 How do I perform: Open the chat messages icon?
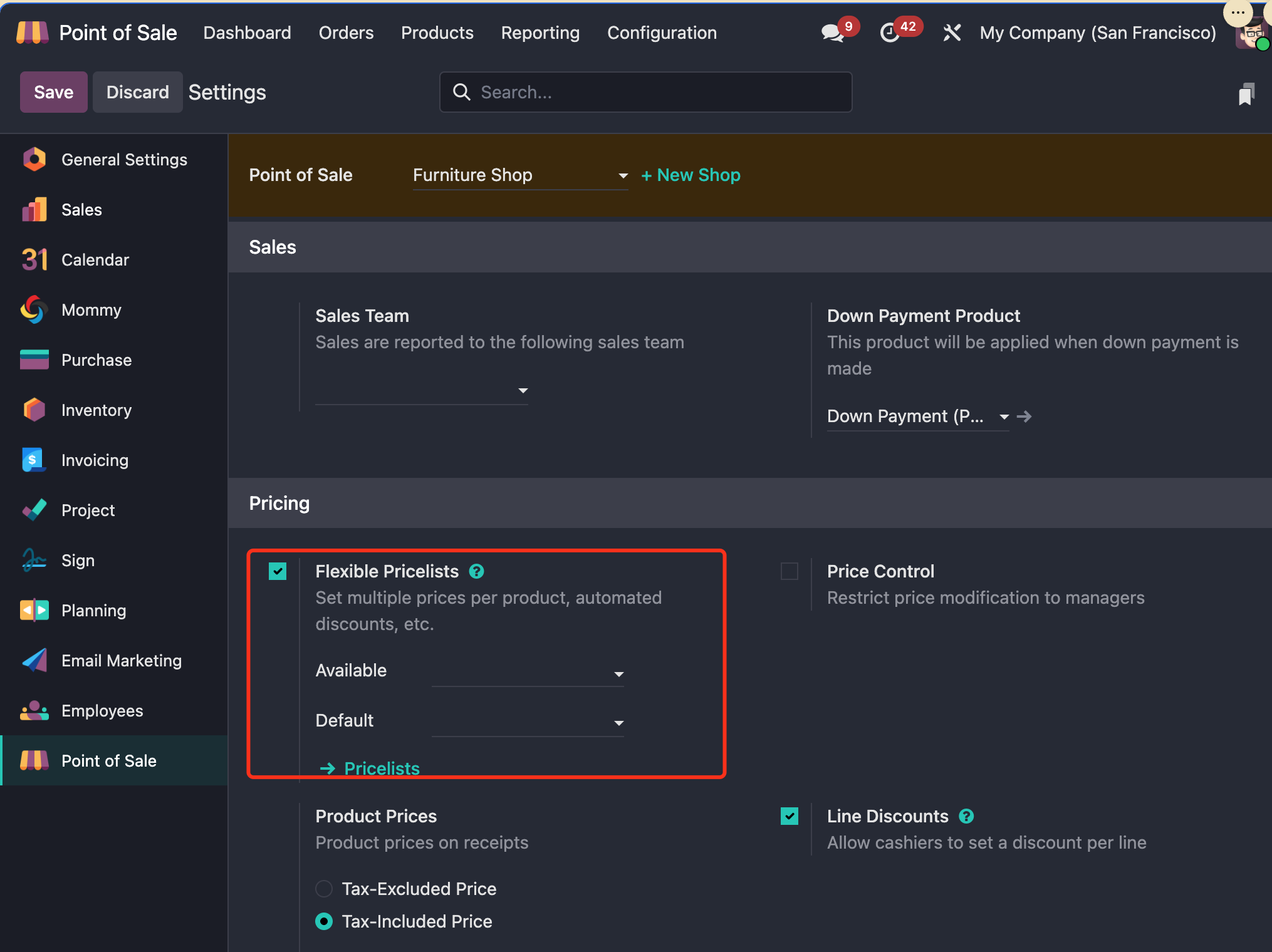(x=833, y=33)
